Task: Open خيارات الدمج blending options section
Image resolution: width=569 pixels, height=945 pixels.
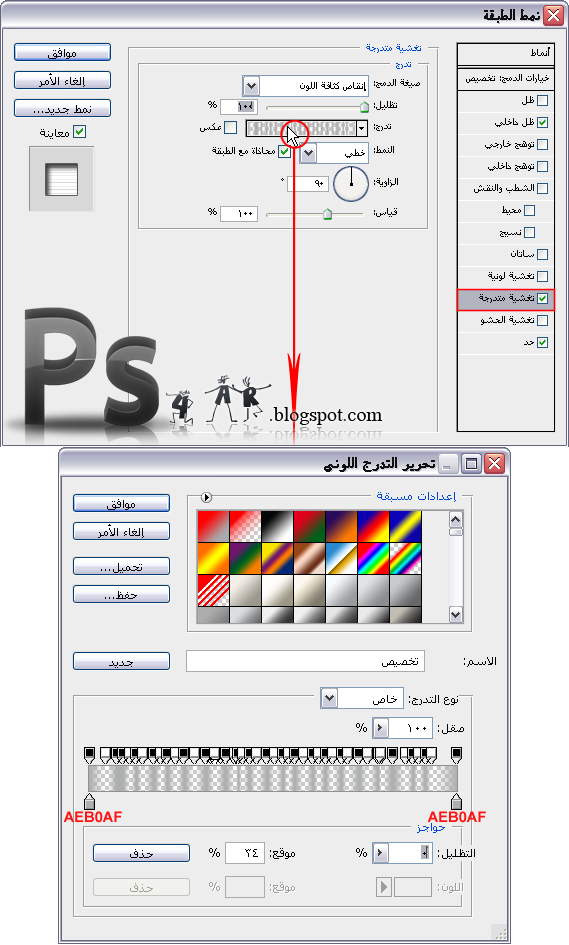Action: pyautogui.click(x=506, y=78)
